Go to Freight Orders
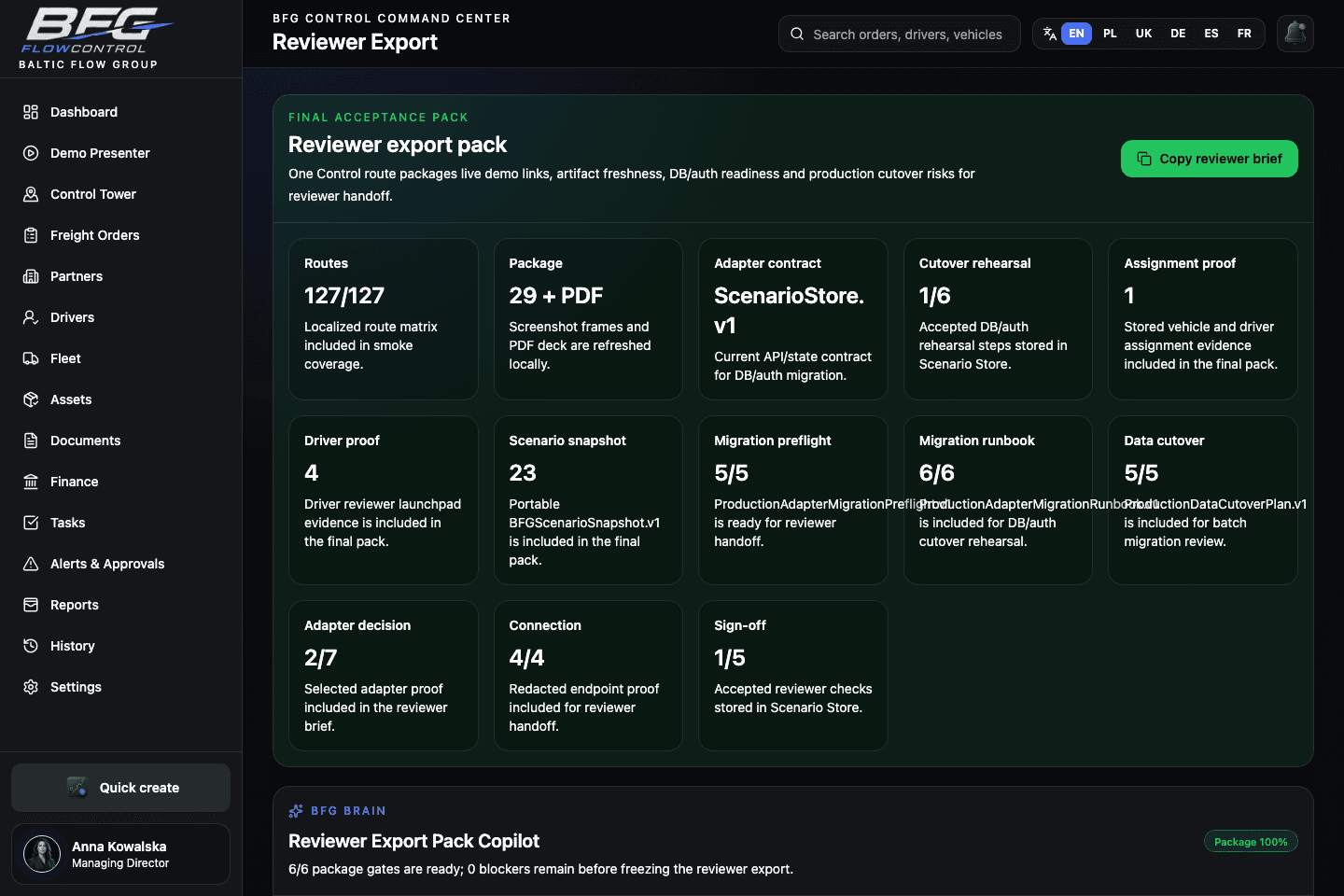 (x=121, y=235)
